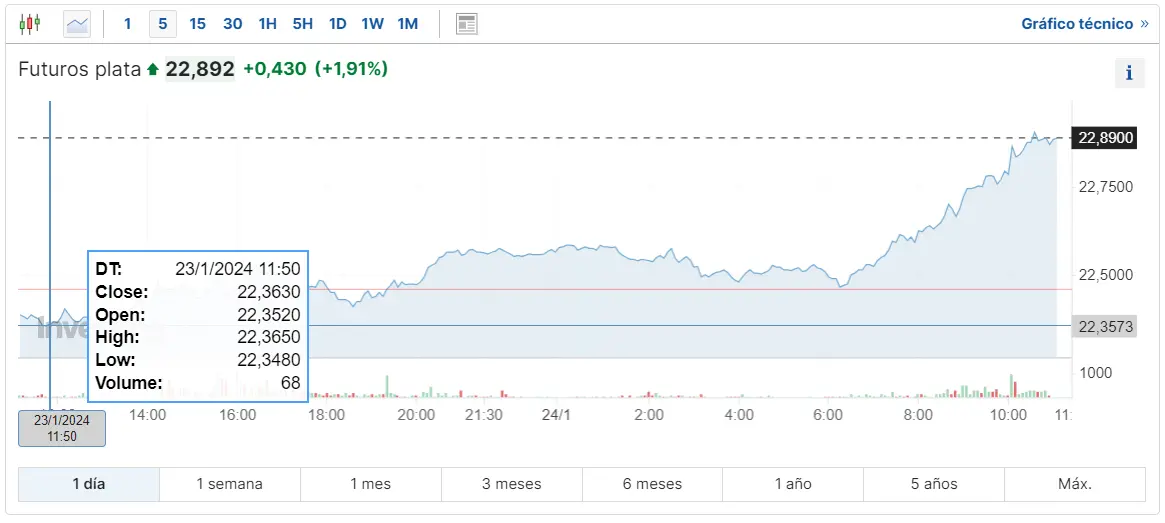This screenshot has height=523, width=1165.
Task: Select the 1 día range tab
Action: pos(88,484)
